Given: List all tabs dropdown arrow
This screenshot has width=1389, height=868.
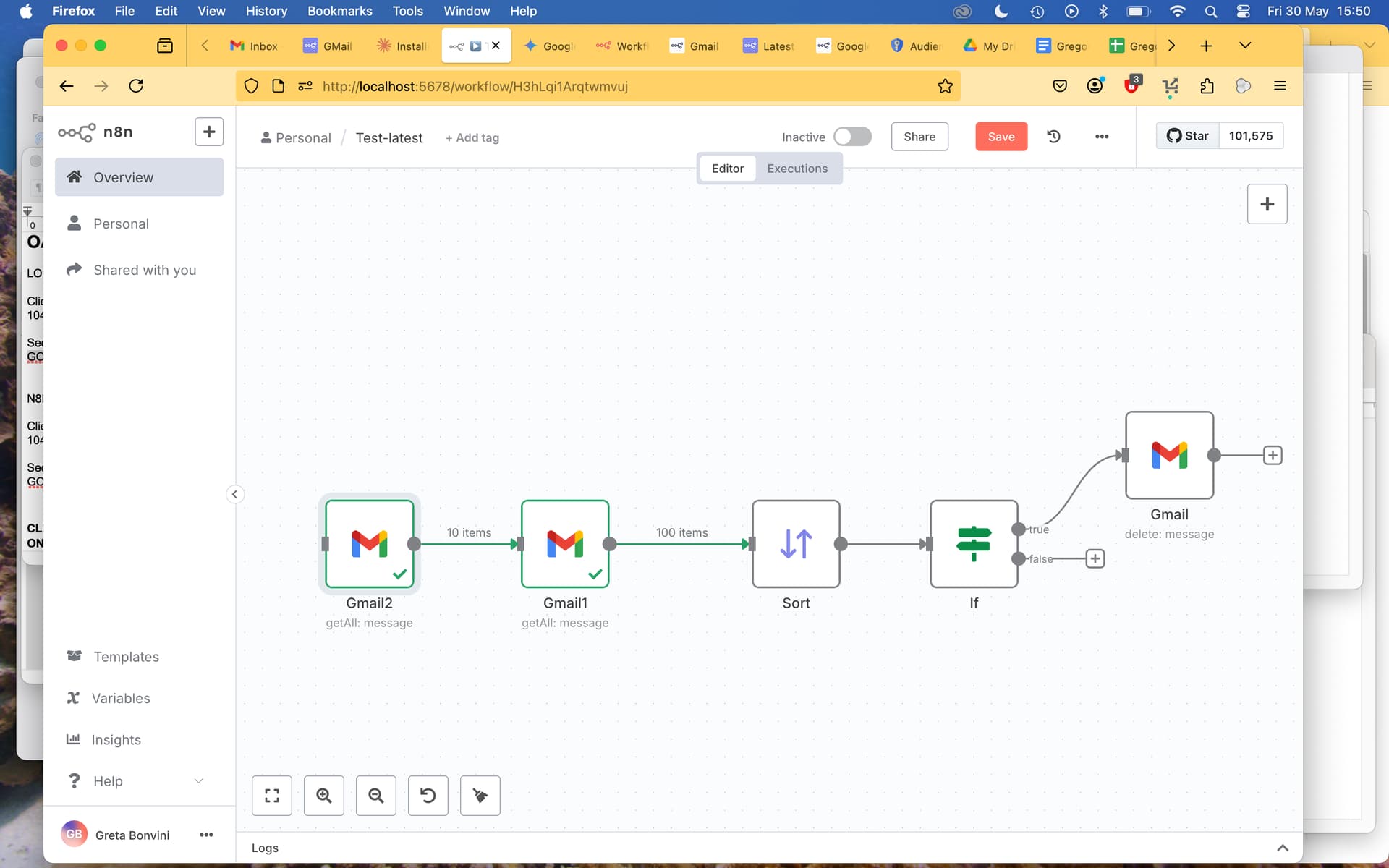Looking at the screenshot, I should [x=1245, y=46].
